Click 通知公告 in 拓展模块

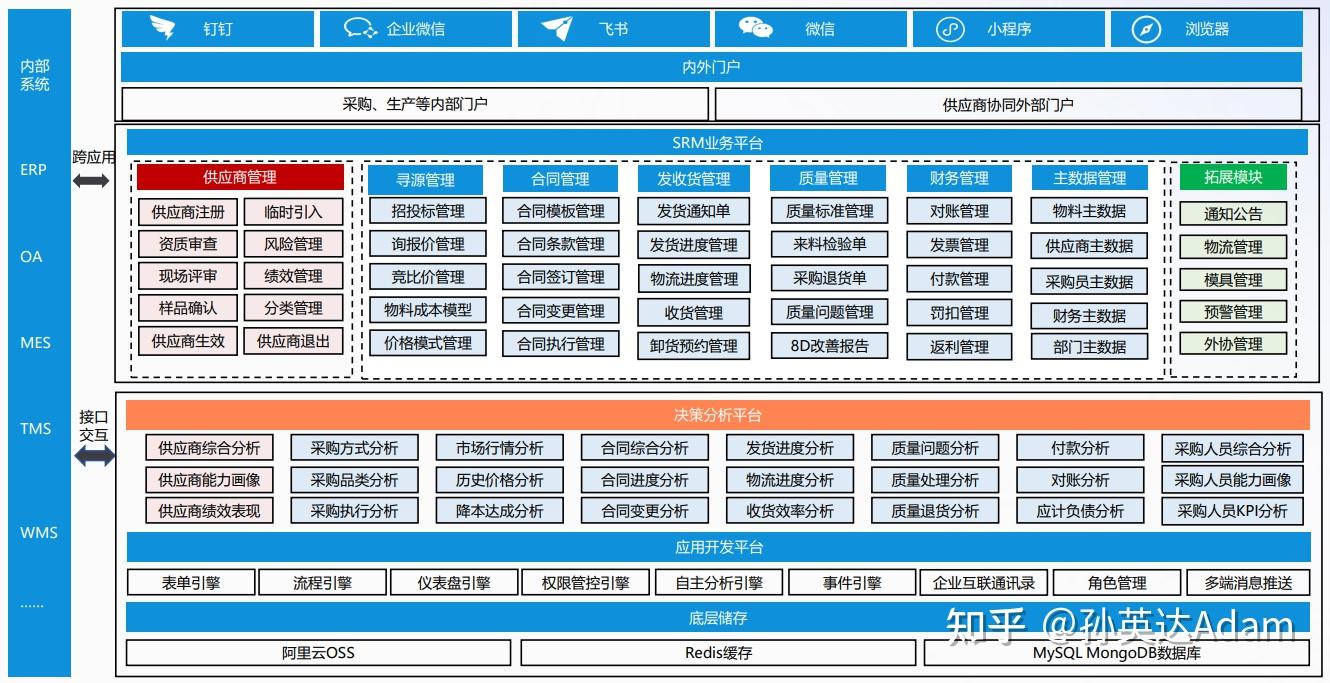tap(1234, 213)
